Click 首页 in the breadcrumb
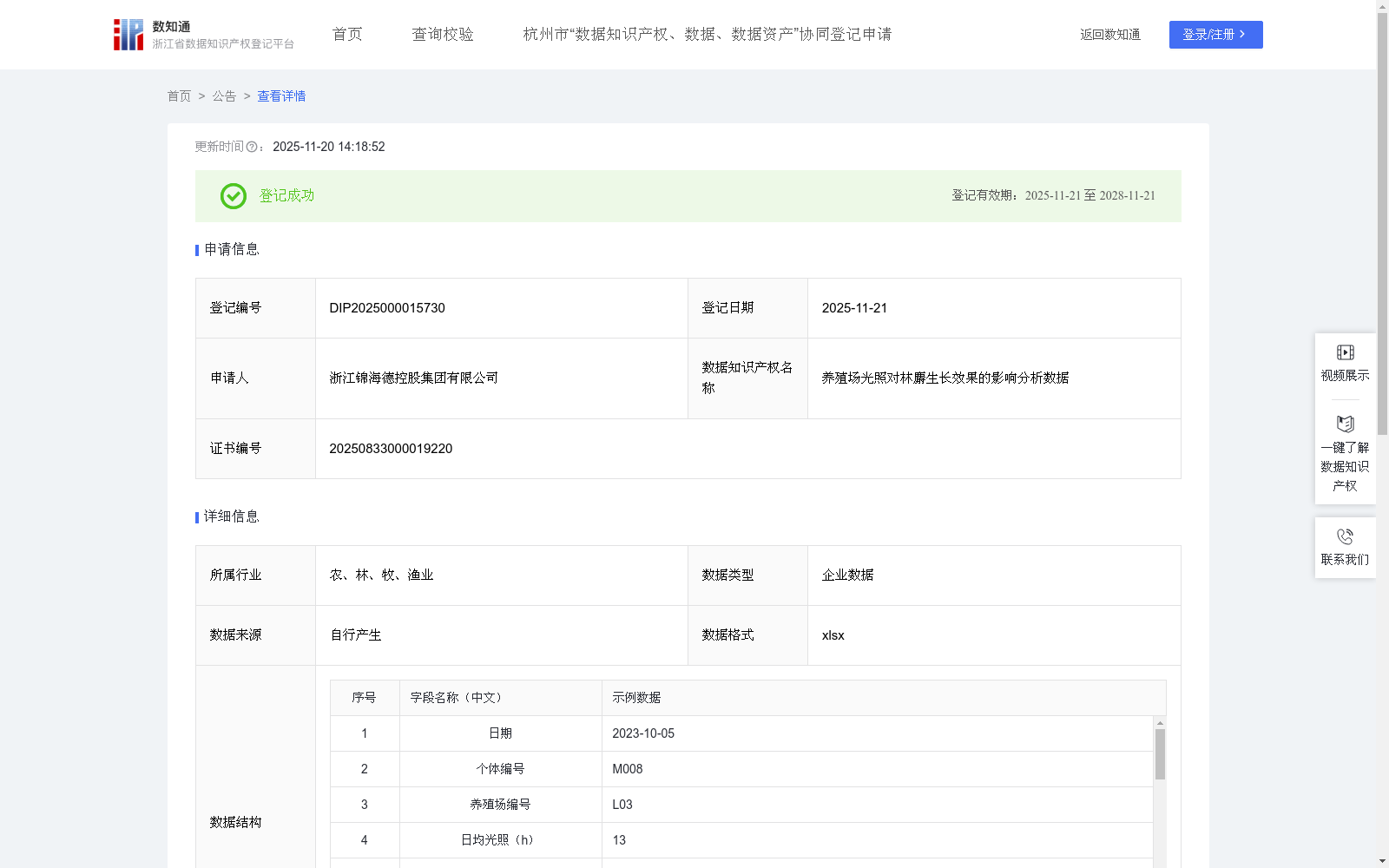This screenshot has width=1389, height=868. (179, 96)
